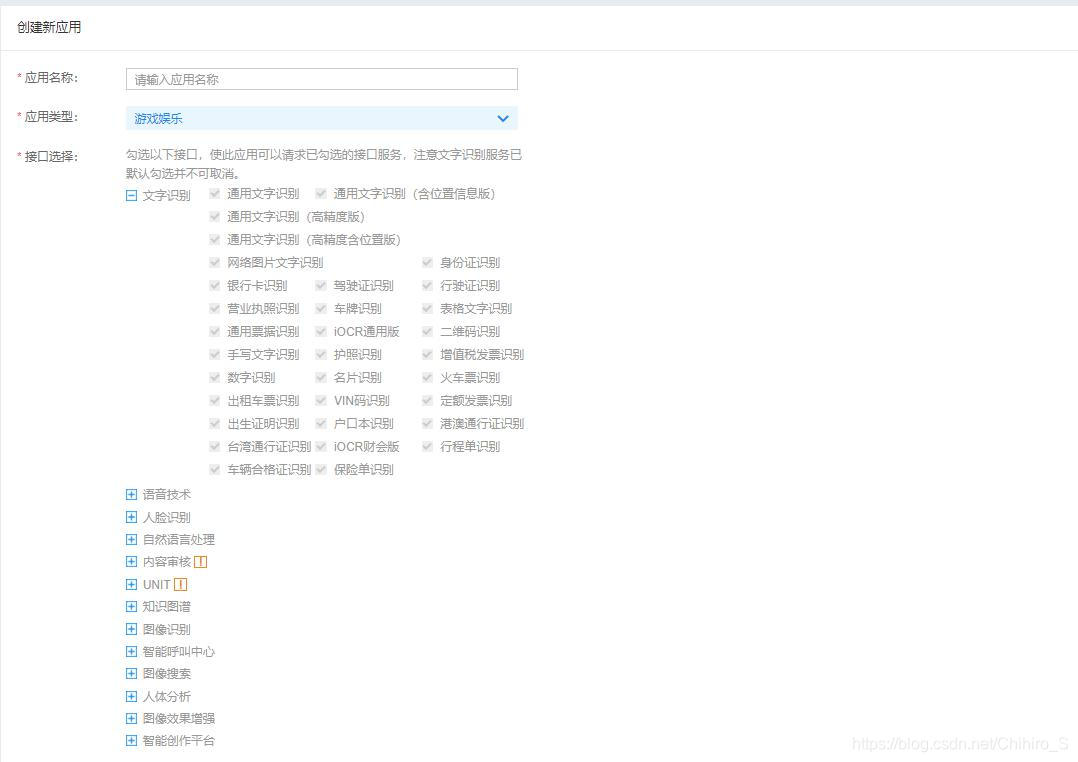Toggle the 户口本识别 checkbox
The width and height of the screenshot is (1078, 762).
tap(321, 423)
